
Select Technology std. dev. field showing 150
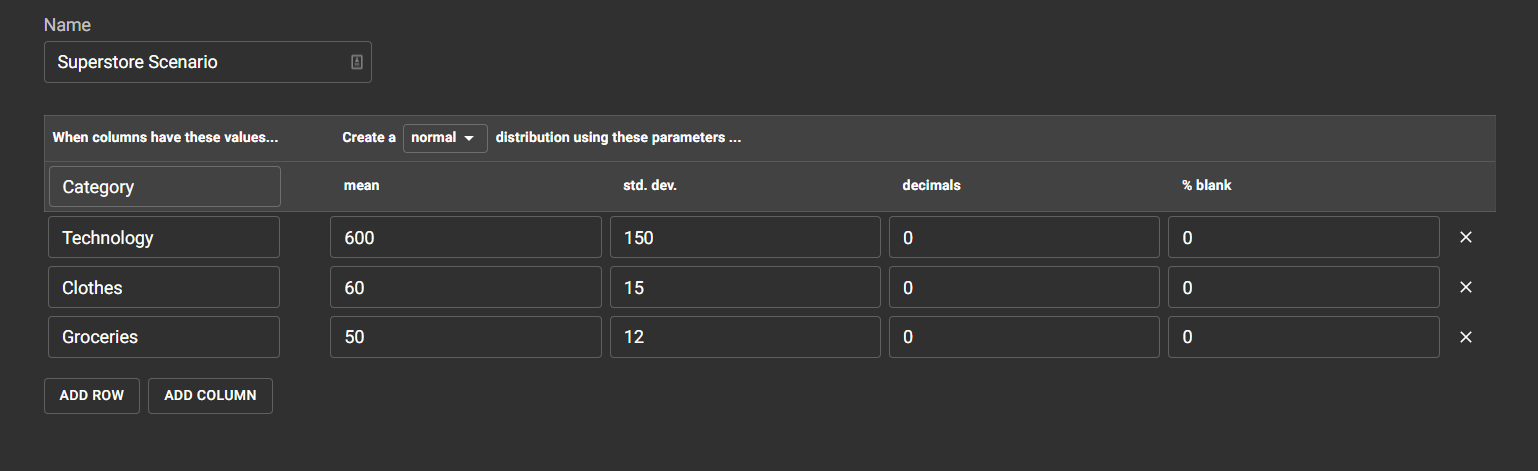[x=745, y=238]
